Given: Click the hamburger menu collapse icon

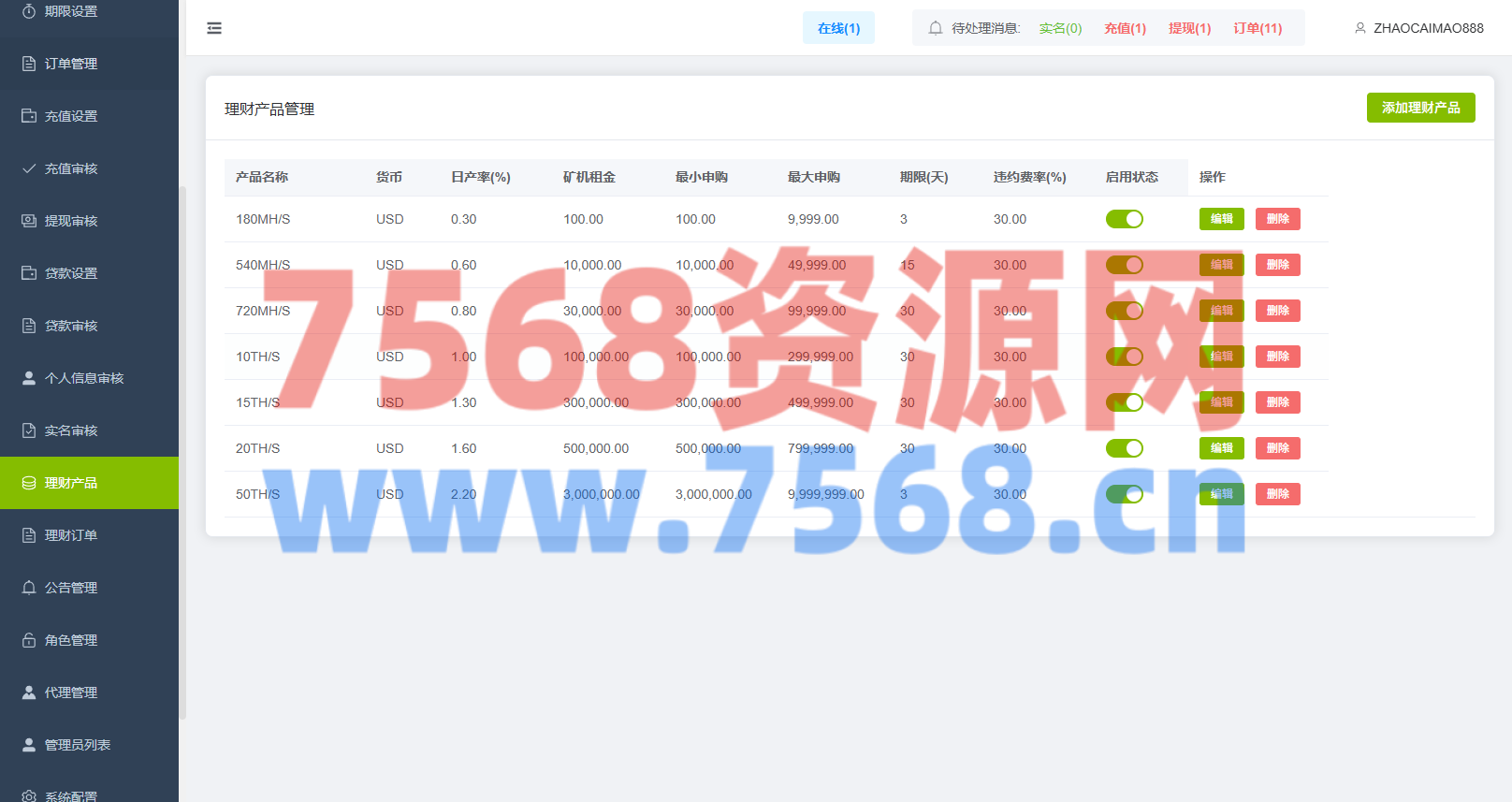Looking at the screenshot, I should (214, 28).
